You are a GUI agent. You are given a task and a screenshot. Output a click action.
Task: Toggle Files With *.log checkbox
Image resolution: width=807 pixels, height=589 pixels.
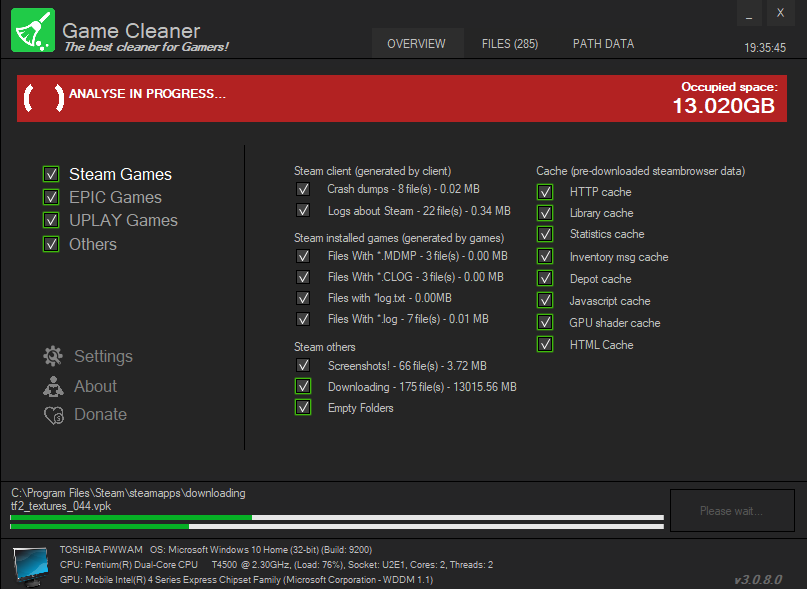tap(303, 319)
